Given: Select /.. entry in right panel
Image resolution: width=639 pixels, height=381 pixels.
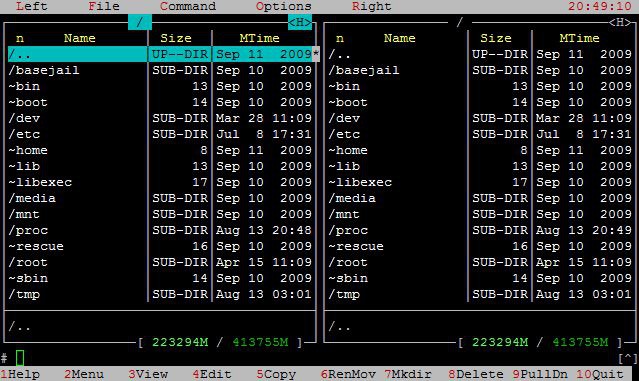Looking at the screenshot, I should pyautogui.click(x=480, y=54).
